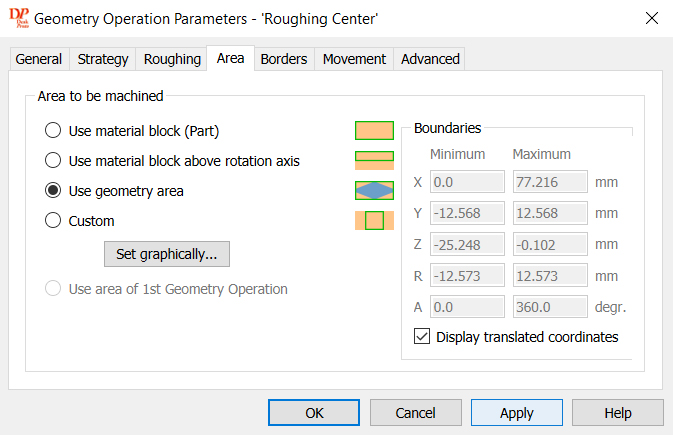This screenshot has height=435, width=673.
Task: Click the DeskProto app icon in title bar
Action: (x=19, y=18)
